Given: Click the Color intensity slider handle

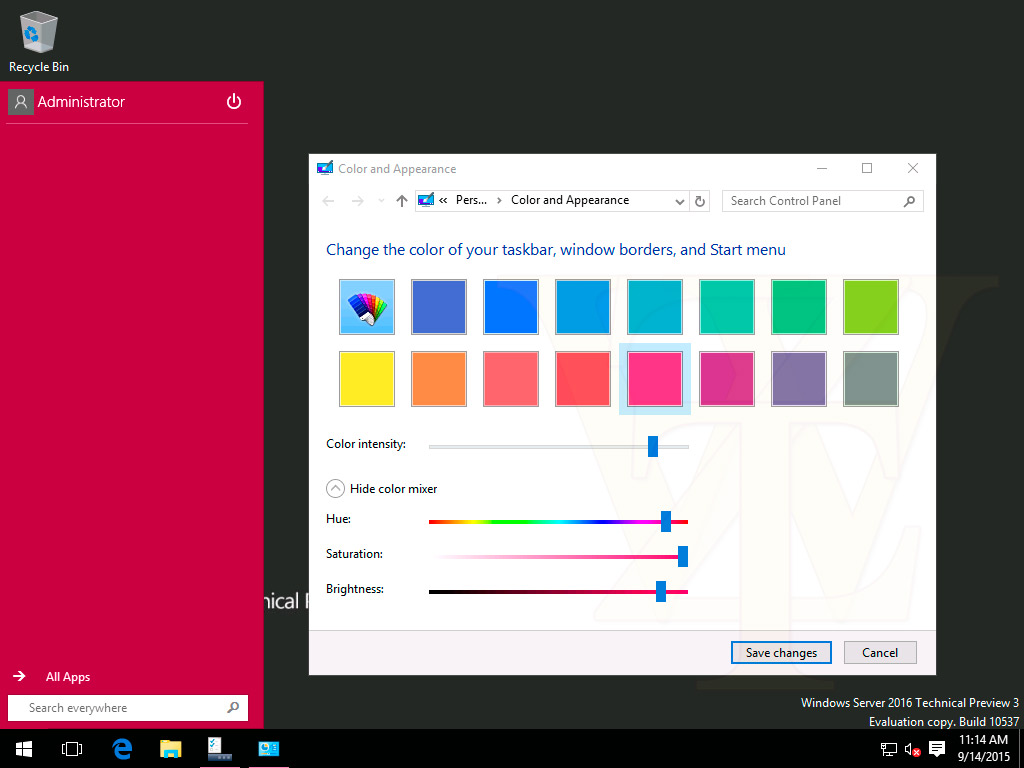Looking at the screenshot, I should click(653, 446).
